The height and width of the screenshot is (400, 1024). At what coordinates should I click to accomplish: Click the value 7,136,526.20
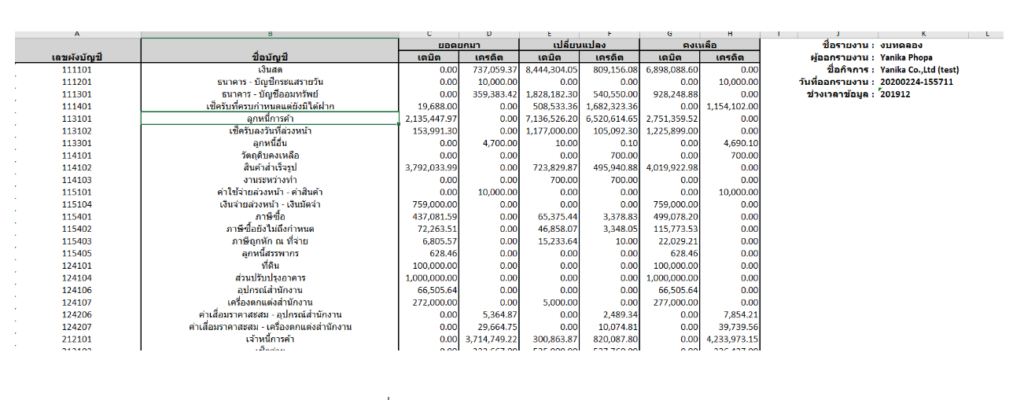[551, 118]
